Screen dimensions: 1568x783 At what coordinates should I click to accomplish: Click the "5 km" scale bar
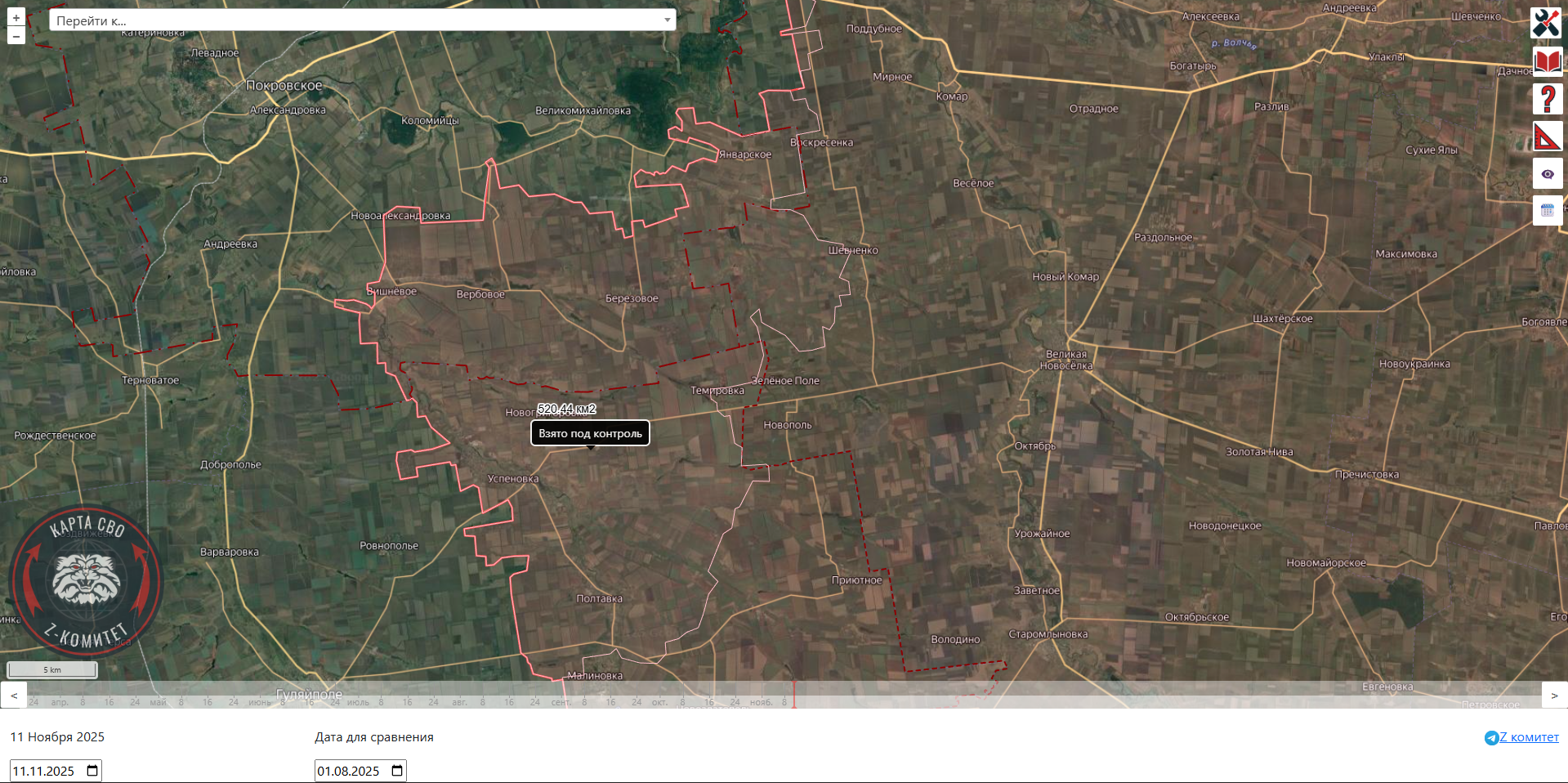tap(52, 670)
